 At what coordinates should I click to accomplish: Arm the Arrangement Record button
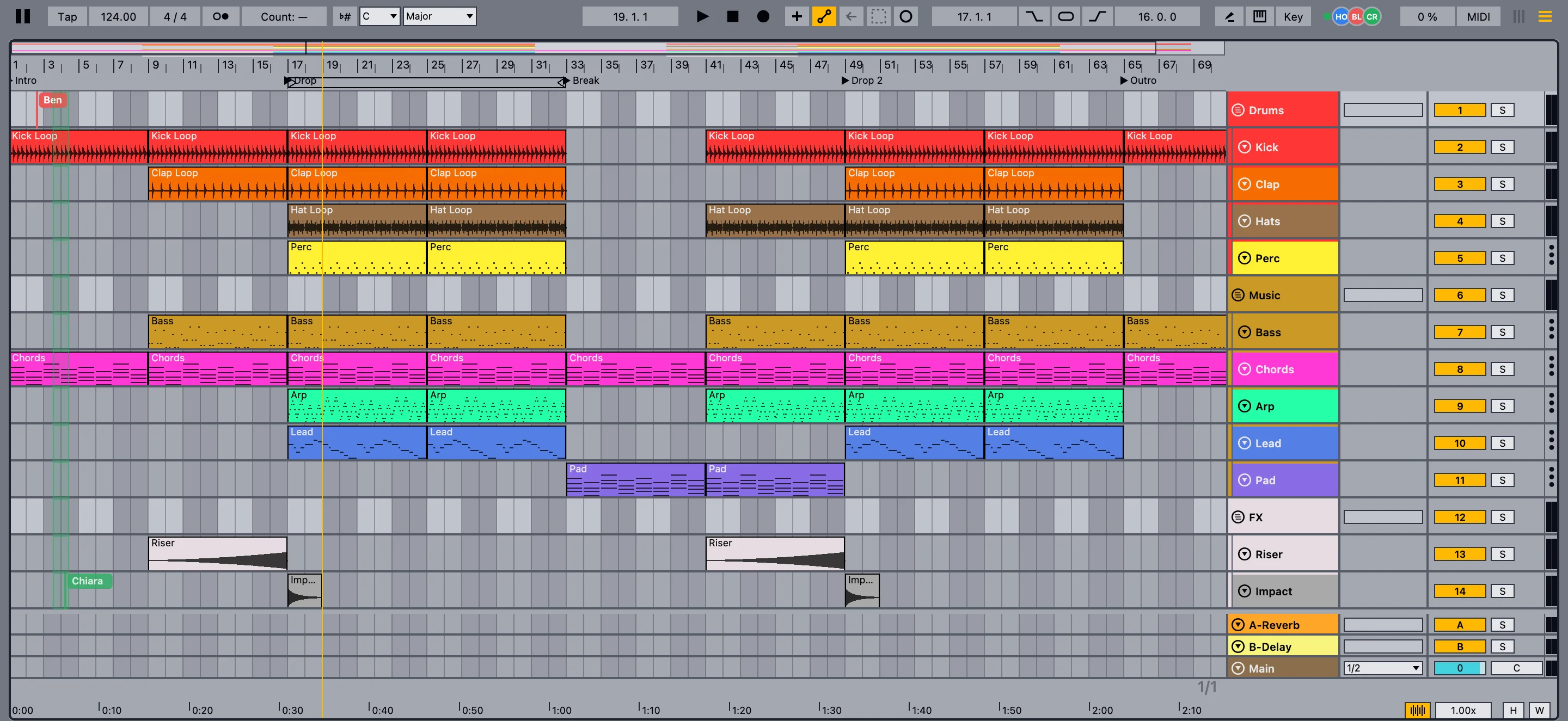click(763, 16)
